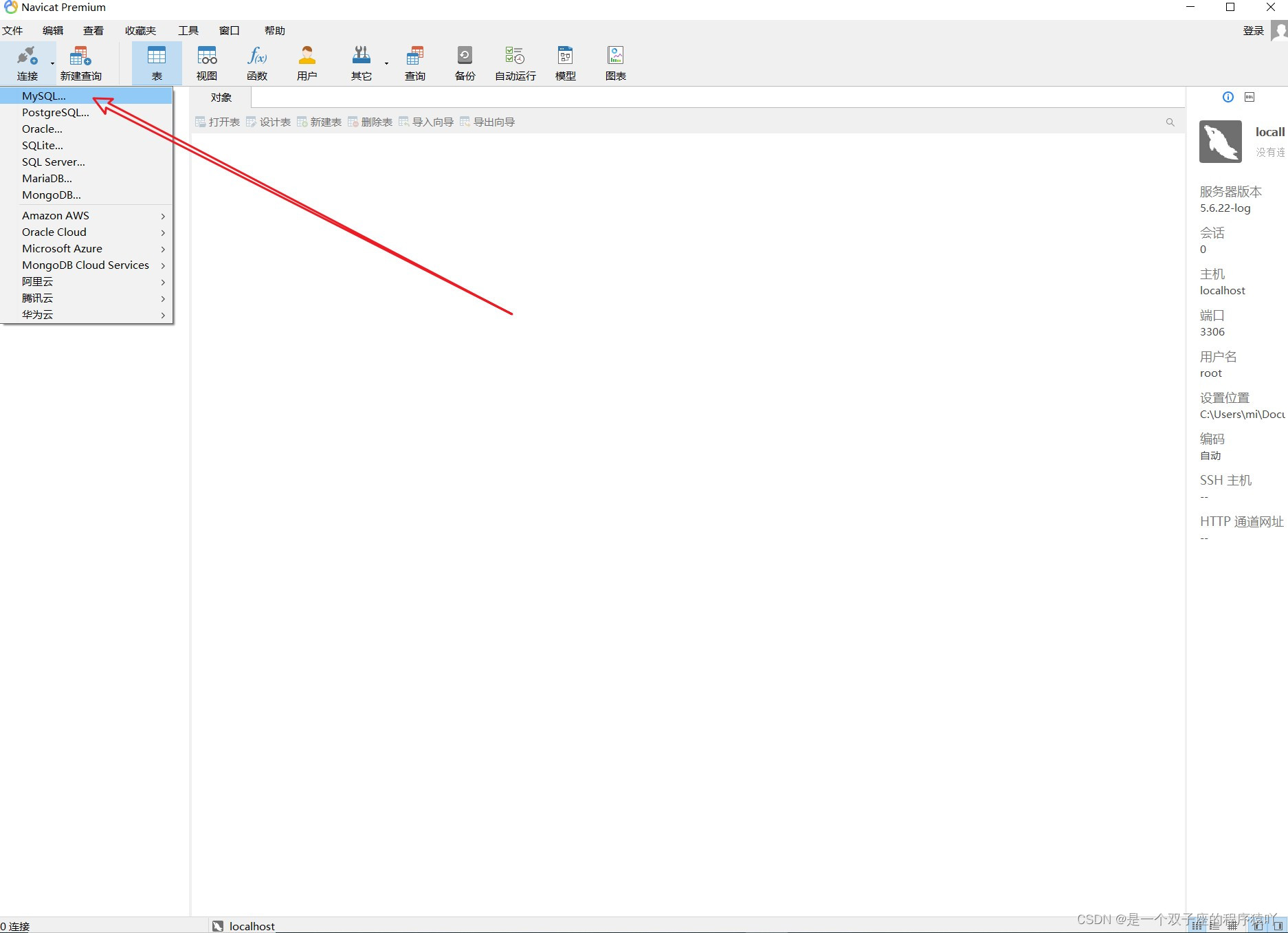Open the 窗口 menu
This screenshot has width=1288, height=933.
pyautogui.click(x=229, y=30)
